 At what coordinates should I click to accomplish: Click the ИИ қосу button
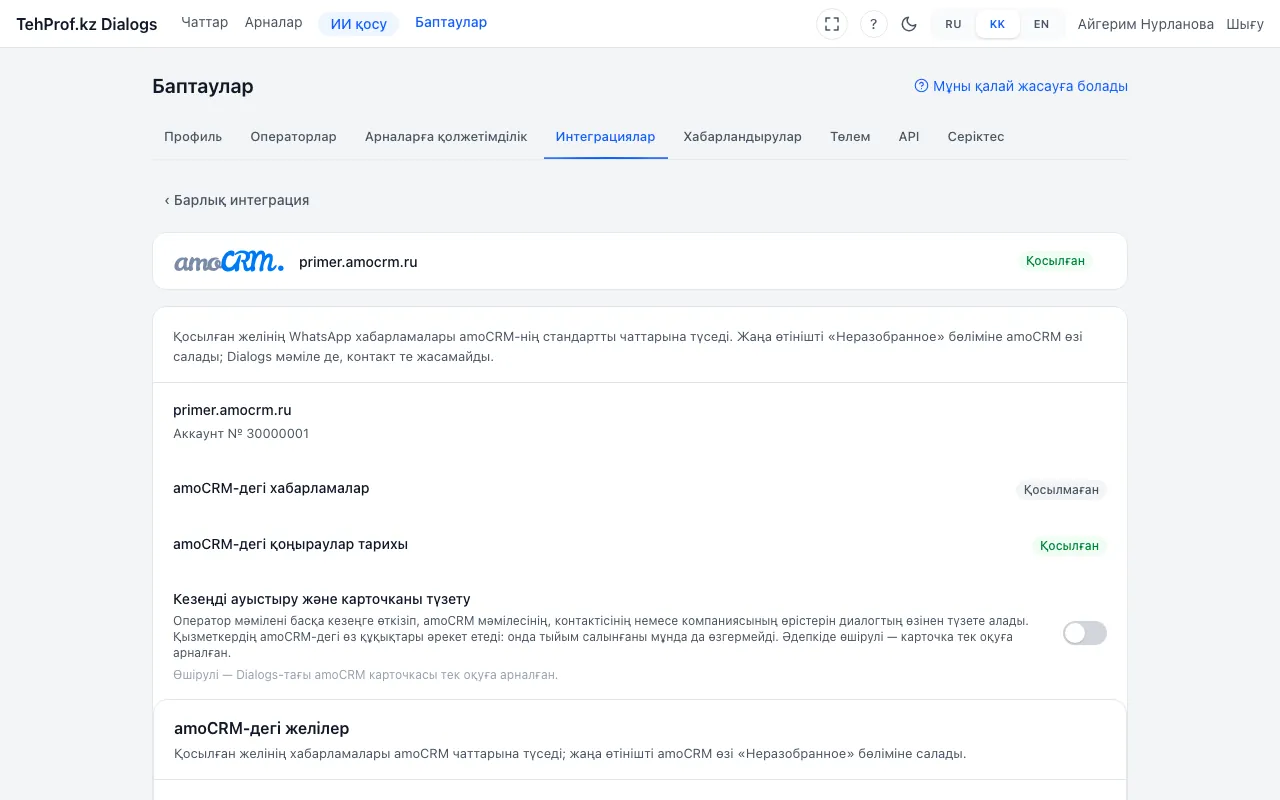point(359,24)
